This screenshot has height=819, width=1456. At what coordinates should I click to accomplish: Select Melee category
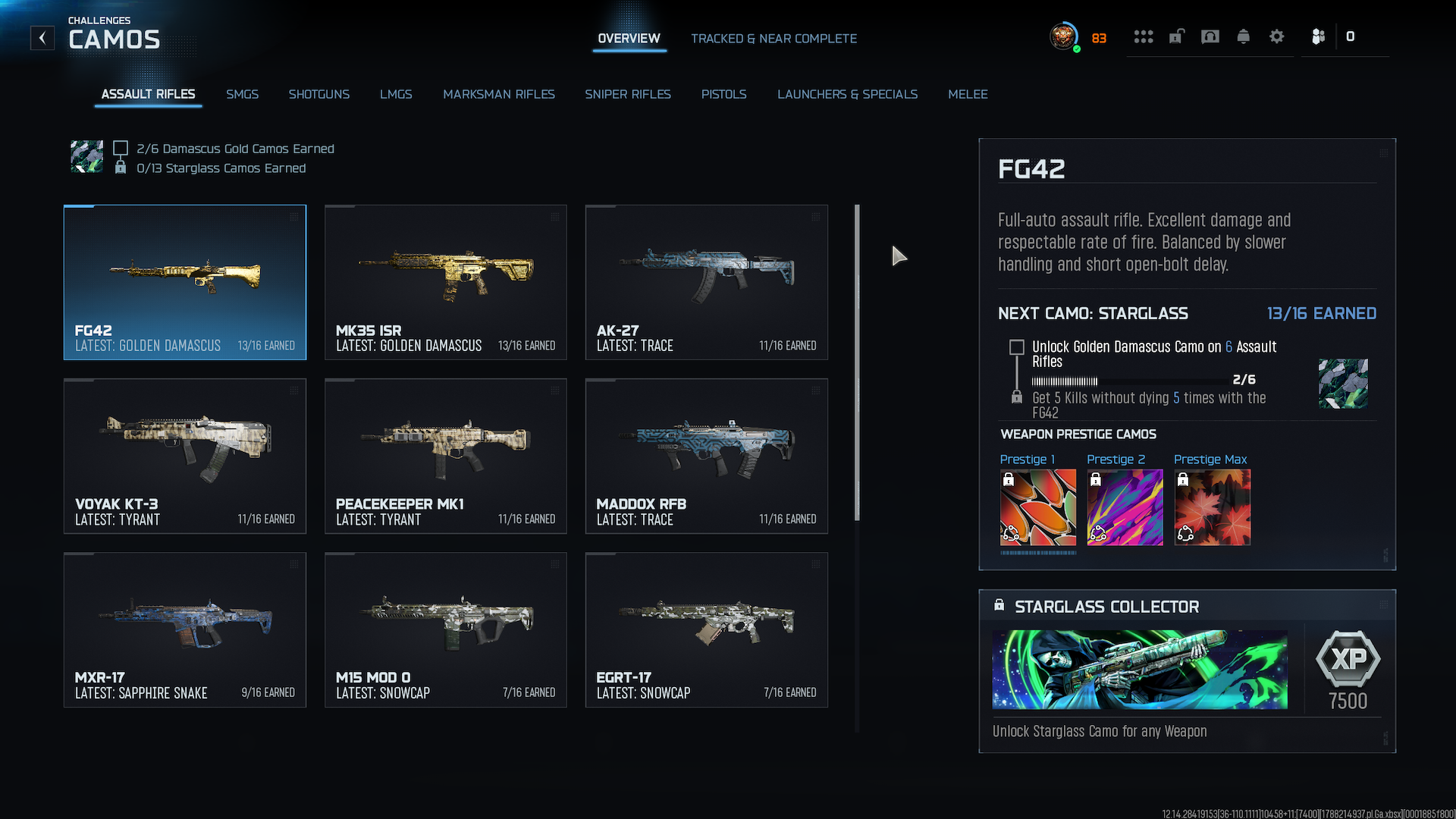click(x=968, y=94)
